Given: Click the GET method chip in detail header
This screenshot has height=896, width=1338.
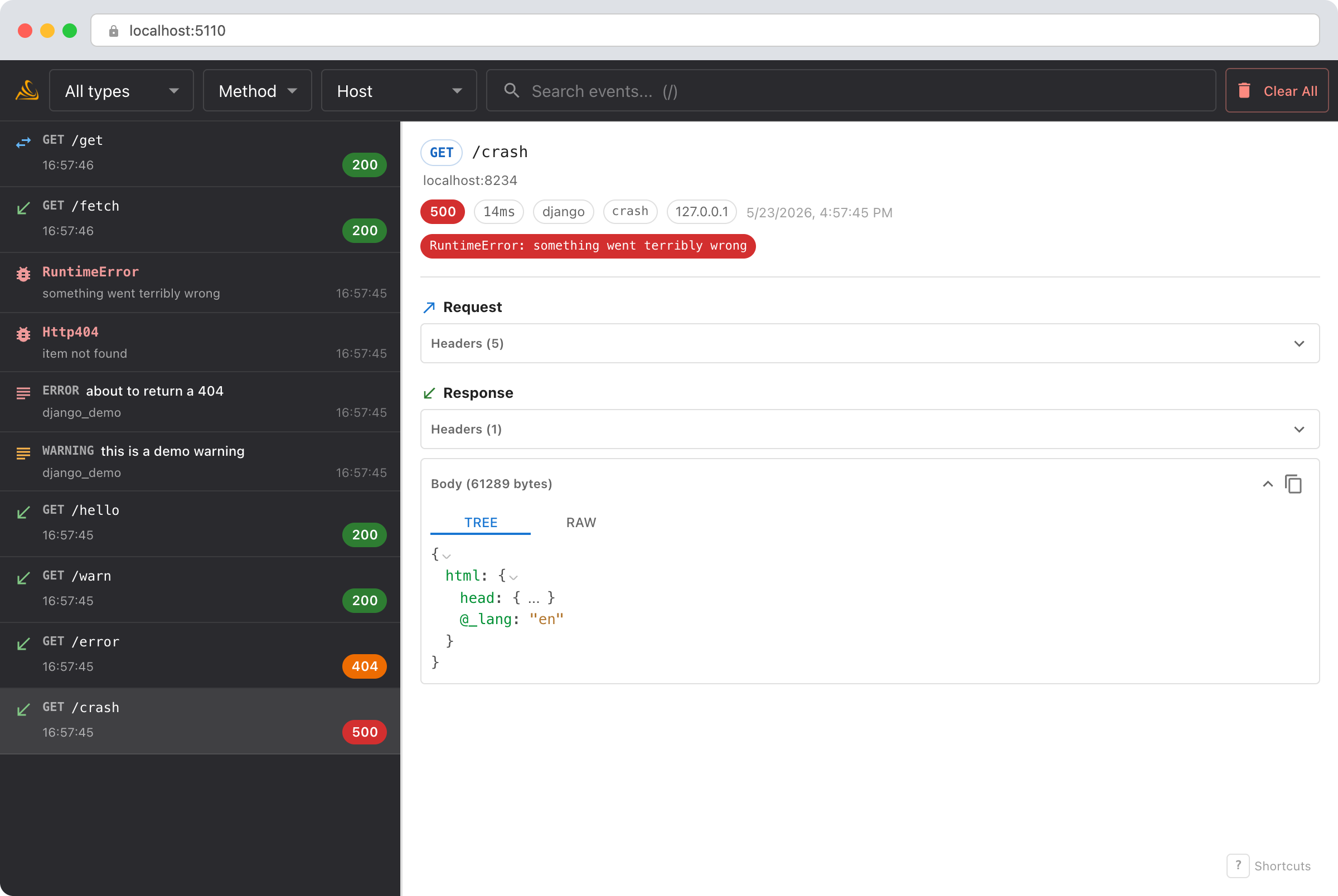Looking at the screenshot, I should (x=441, y=153).
